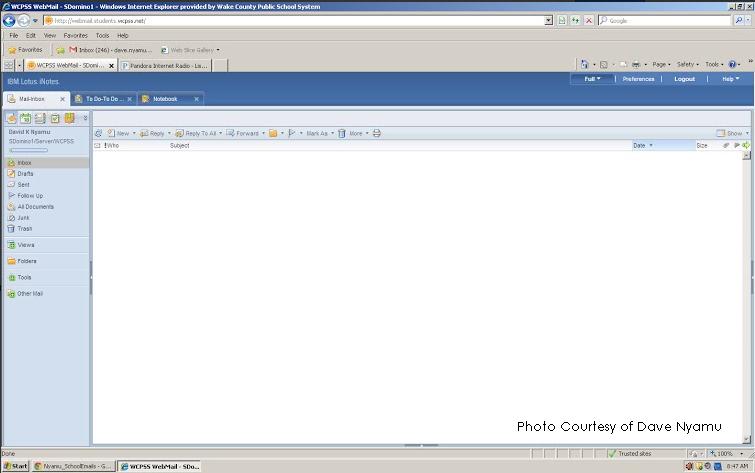The image size is (755, 473).
Task: Expand the switcher bar chevron
Action: click(x=85, y=118)
